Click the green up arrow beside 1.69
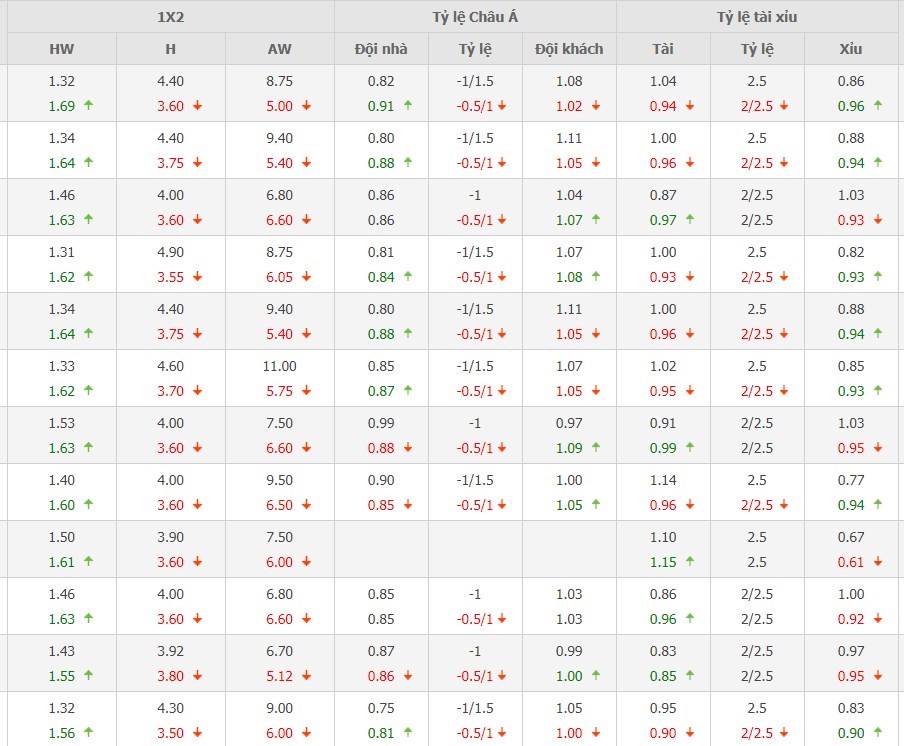Viewport: 904px width, 746px height. (88, 105)
